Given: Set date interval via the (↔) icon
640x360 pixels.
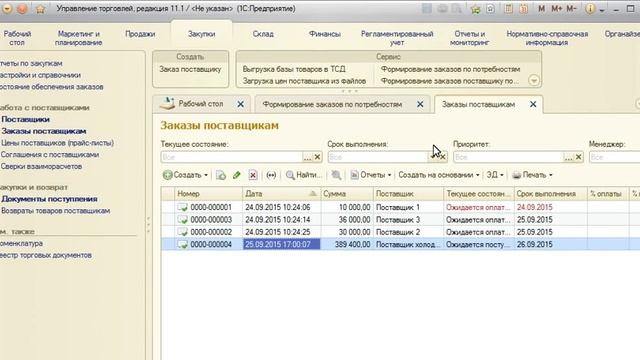Looking at the screenshot, I should pyautogui.click(x=271, y=175).
